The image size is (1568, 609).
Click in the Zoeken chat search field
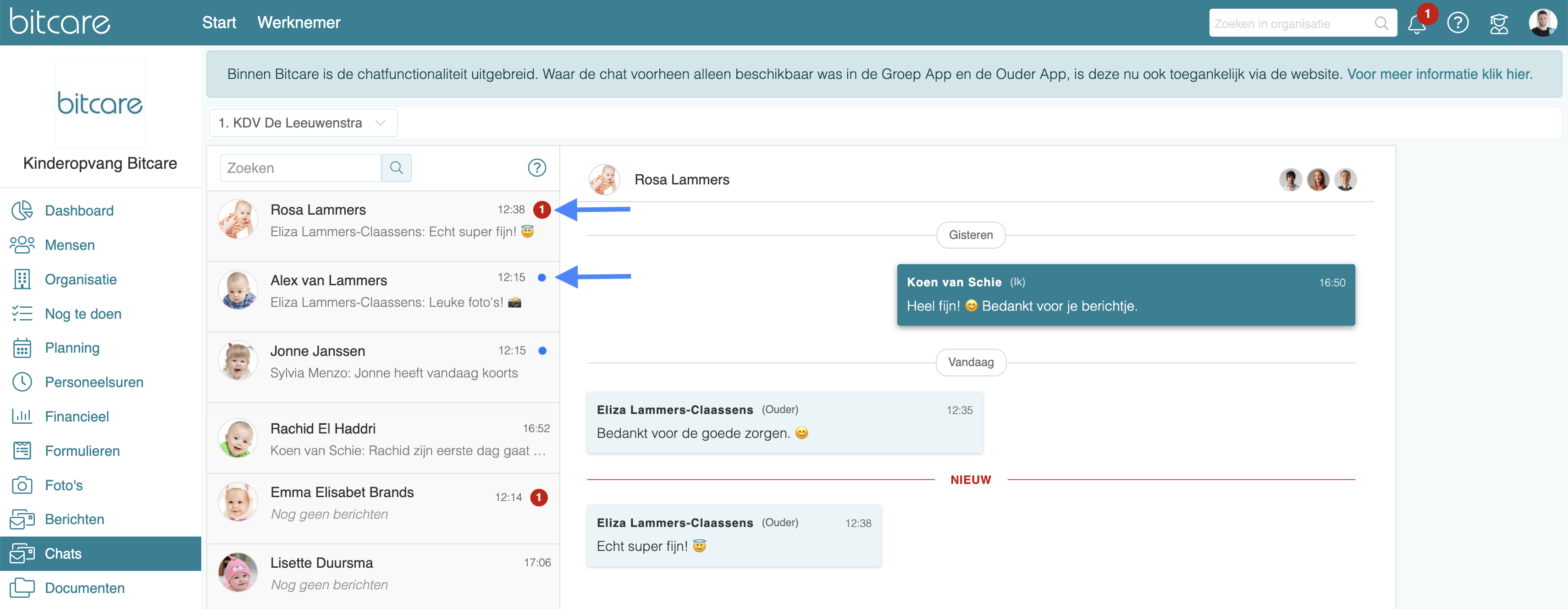[x=301, y=167]
